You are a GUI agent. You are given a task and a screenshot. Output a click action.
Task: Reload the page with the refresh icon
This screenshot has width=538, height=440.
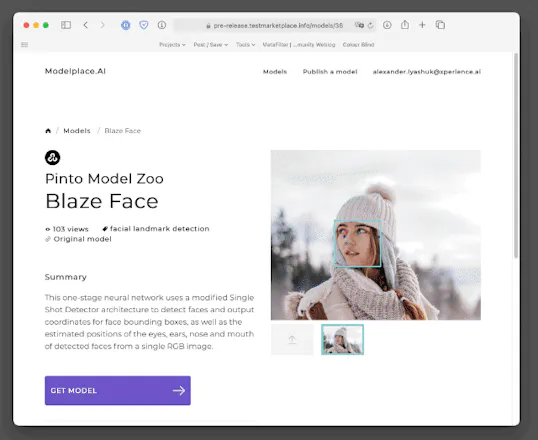[370, 25]
